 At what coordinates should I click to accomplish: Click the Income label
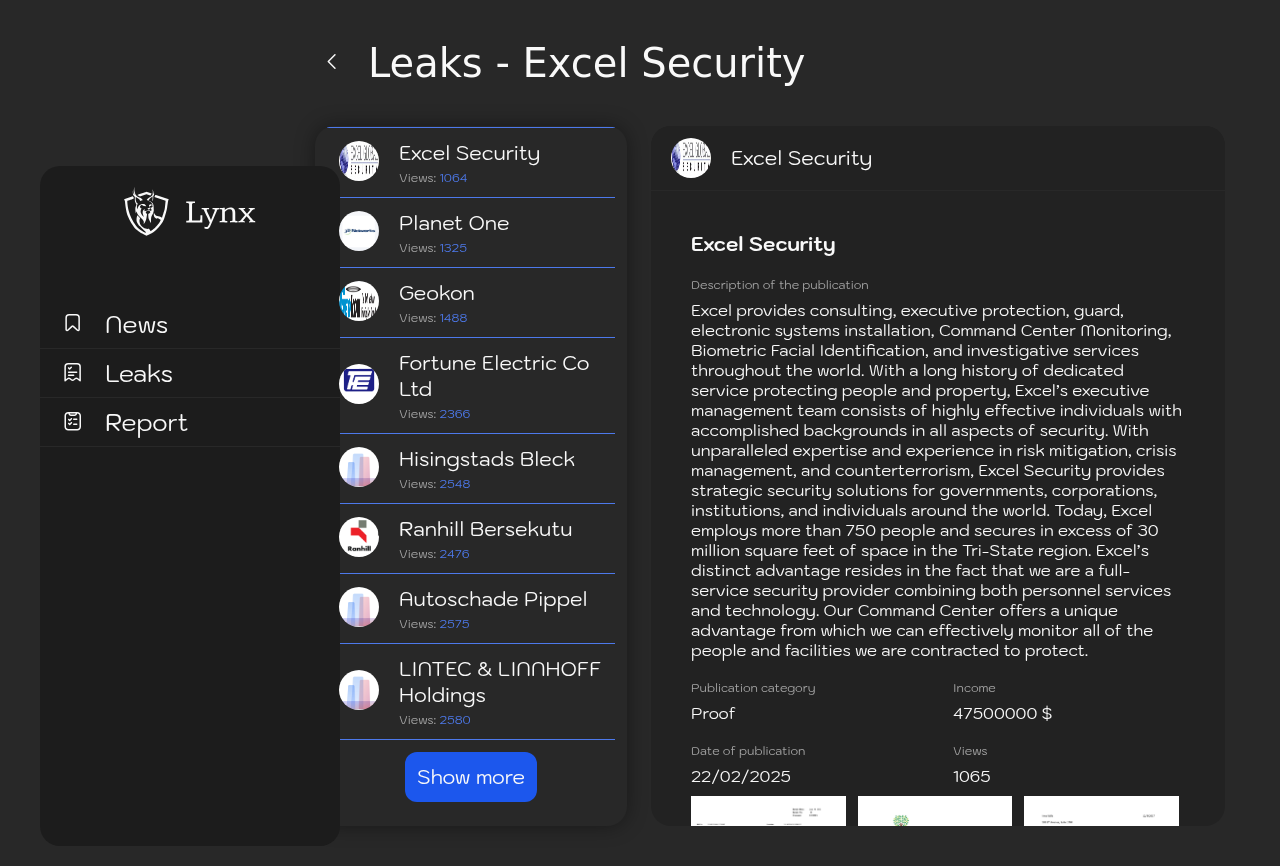[974, 688]
